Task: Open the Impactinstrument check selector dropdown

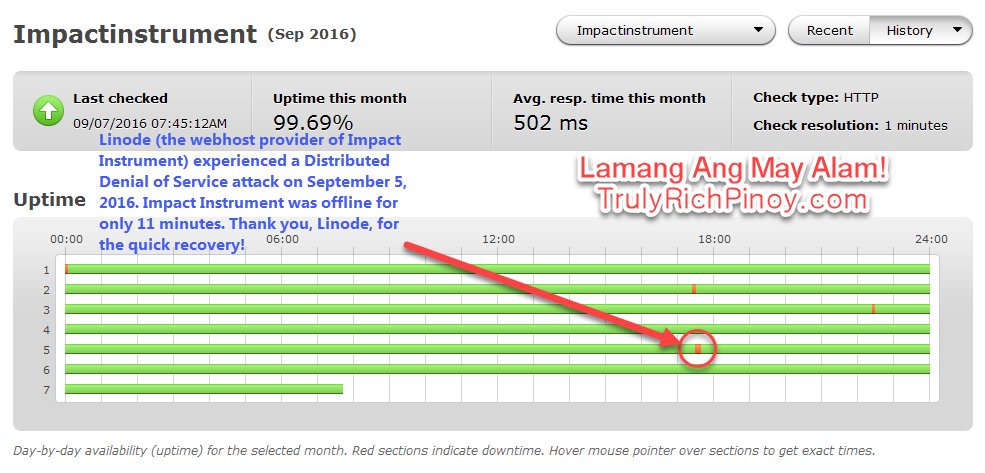Action: coord(665,30)
